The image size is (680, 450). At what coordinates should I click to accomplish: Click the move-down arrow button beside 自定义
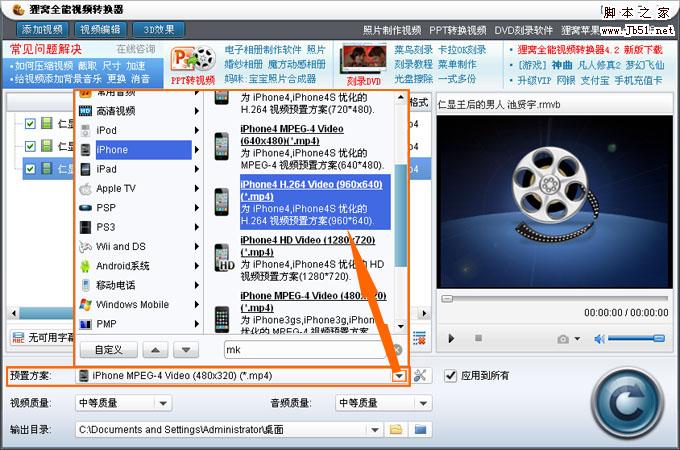tap(186, 350)
